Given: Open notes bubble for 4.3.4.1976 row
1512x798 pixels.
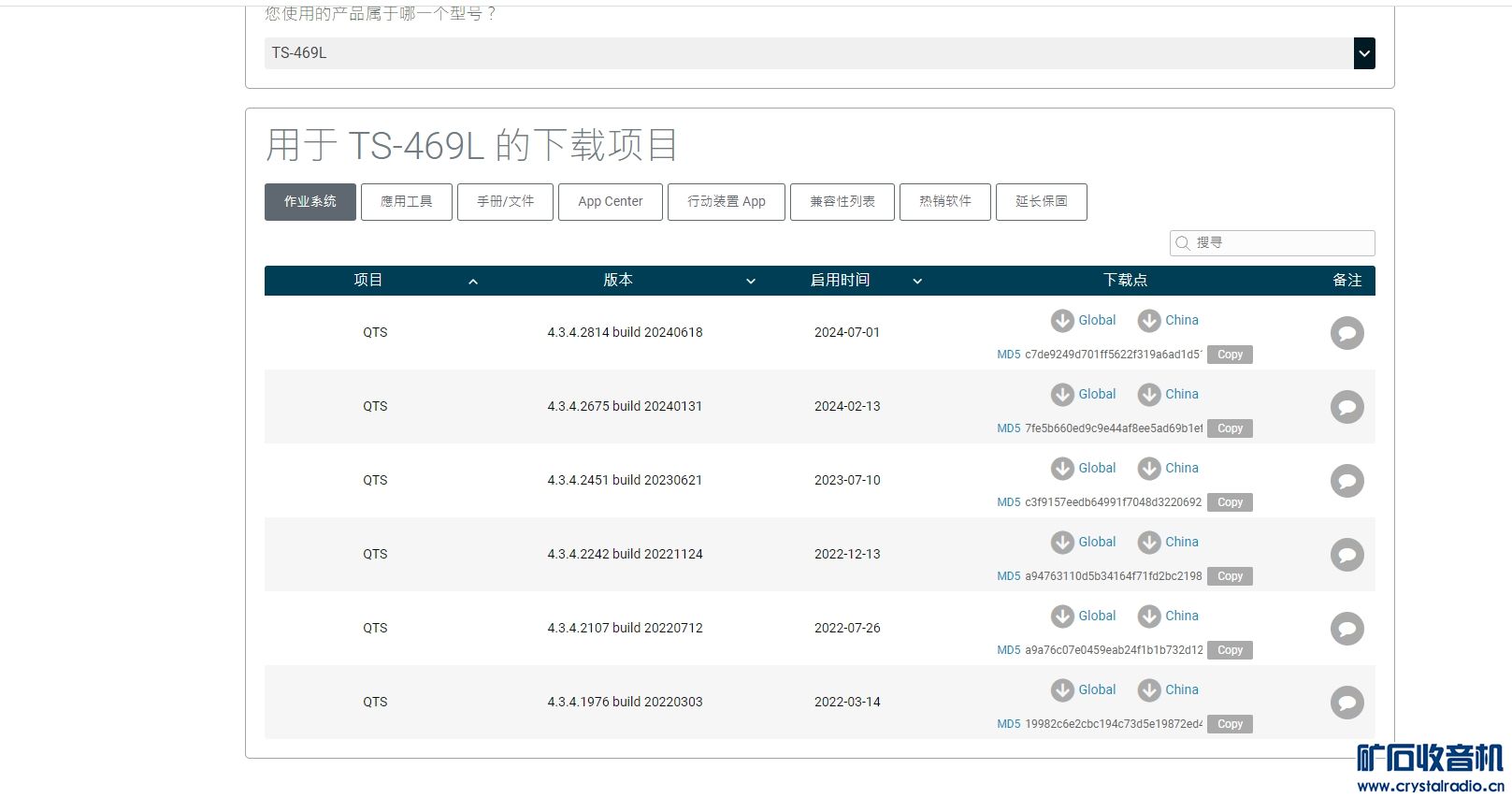Looking at the screenshot, I should point(1346,703).
